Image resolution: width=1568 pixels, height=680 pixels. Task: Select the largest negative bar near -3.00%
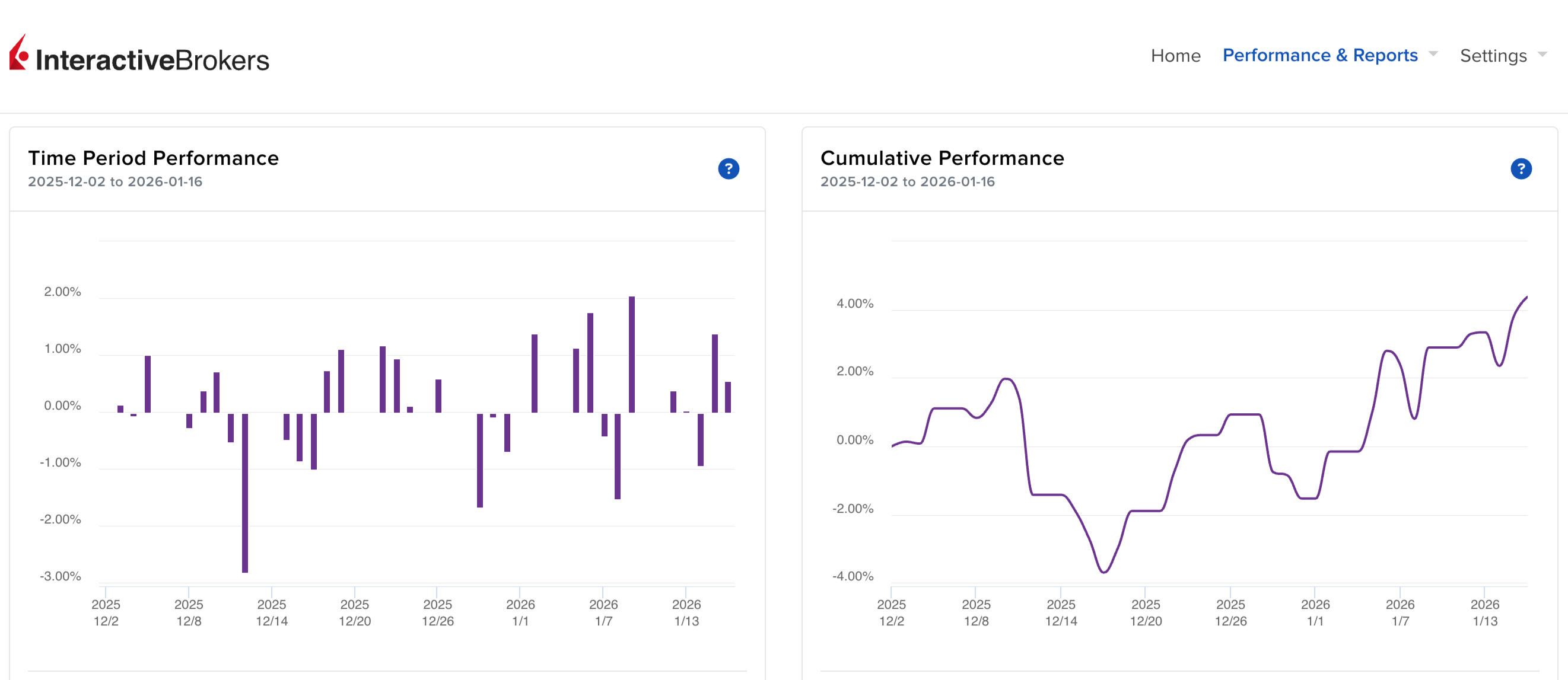coord(244,493)
